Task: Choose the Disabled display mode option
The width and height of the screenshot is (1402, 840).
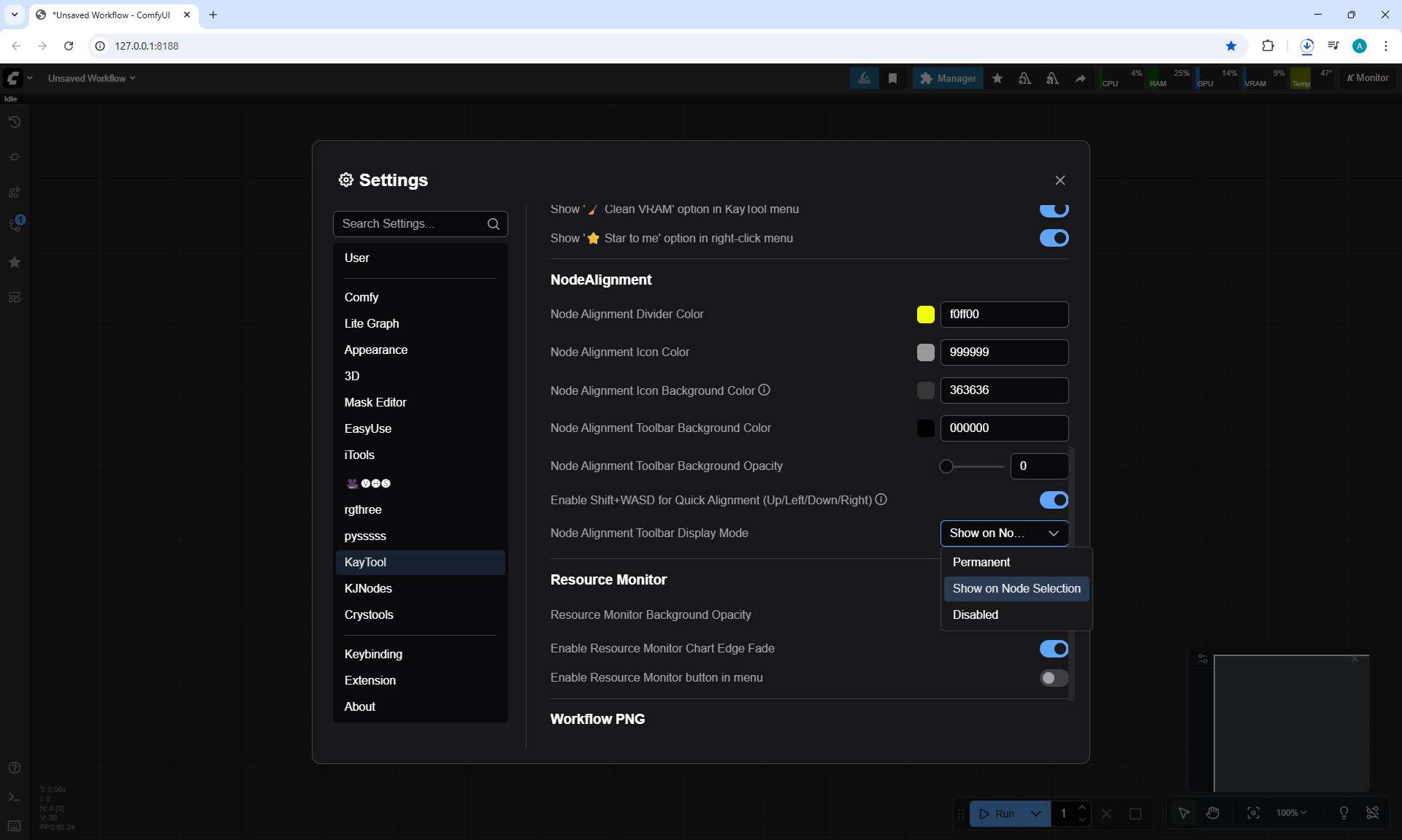Action: point(976,614)
